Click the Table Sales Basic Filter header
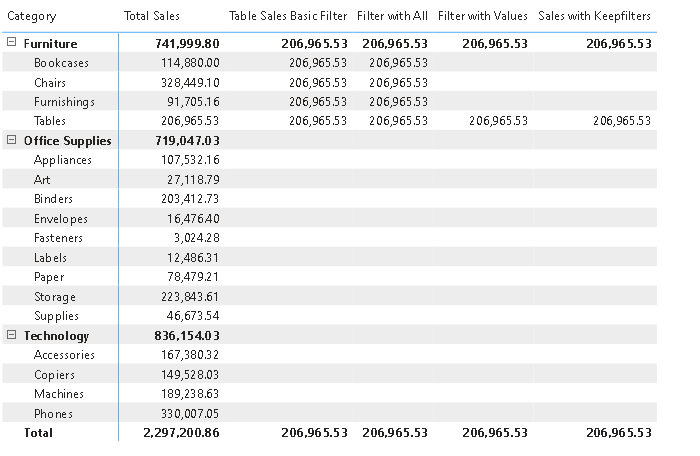The width and height of the screenshot is (700, 456). pos(288,16)
